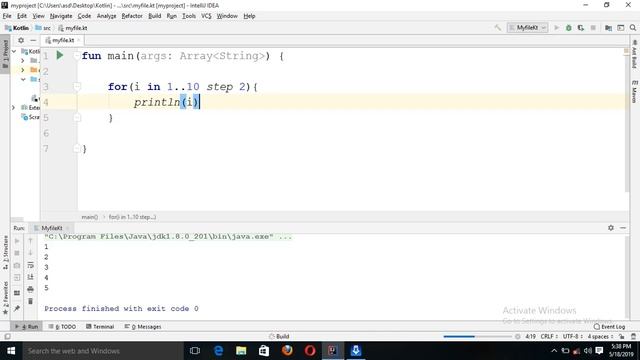Screen dimensions: 640x360
Task: Collapse the src folder in the project tree
Action: (23, 79)
